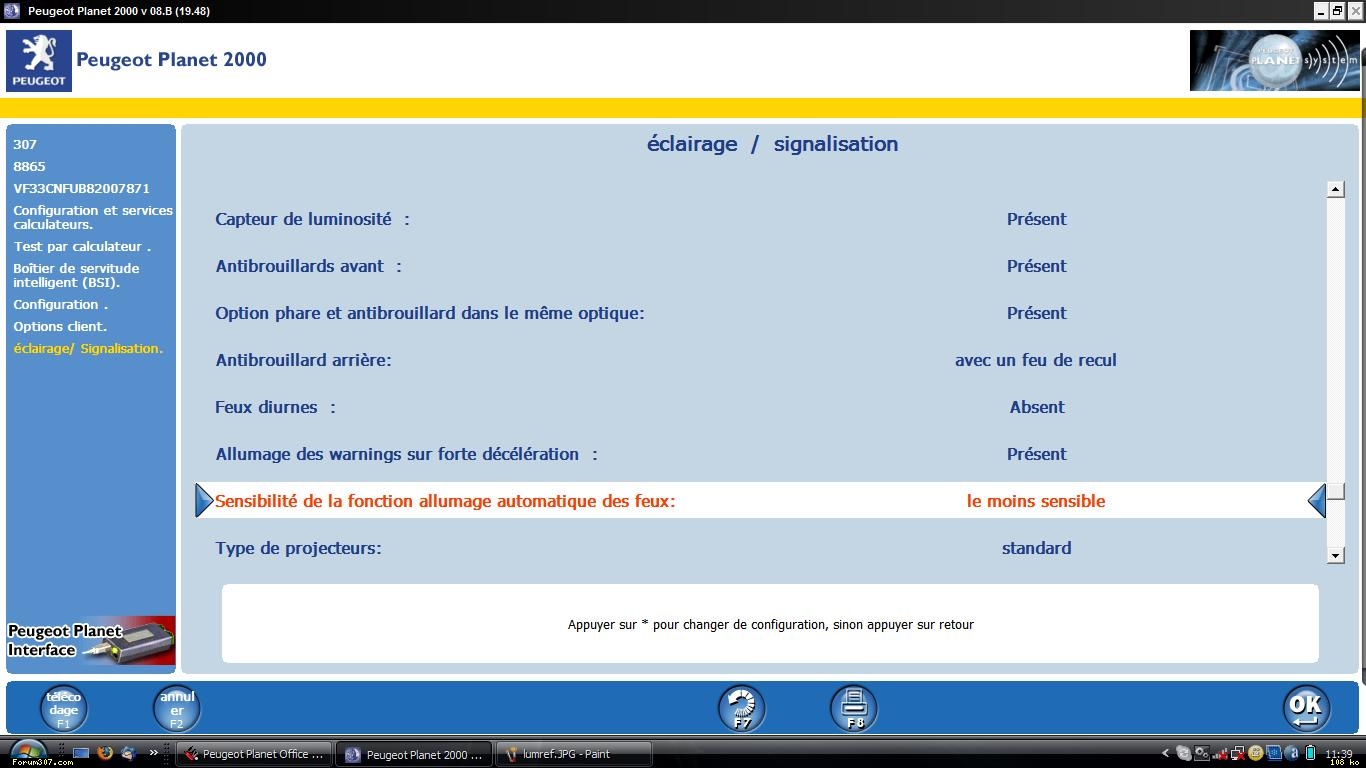Click the left blue selection arrow
Viewport: 1366px width, 768px height.
click(204, 500)
